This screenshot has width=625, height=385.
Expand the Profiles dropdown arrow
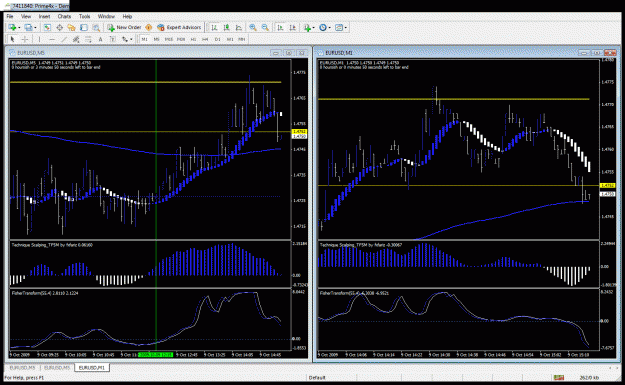click(x=35, y=28)
